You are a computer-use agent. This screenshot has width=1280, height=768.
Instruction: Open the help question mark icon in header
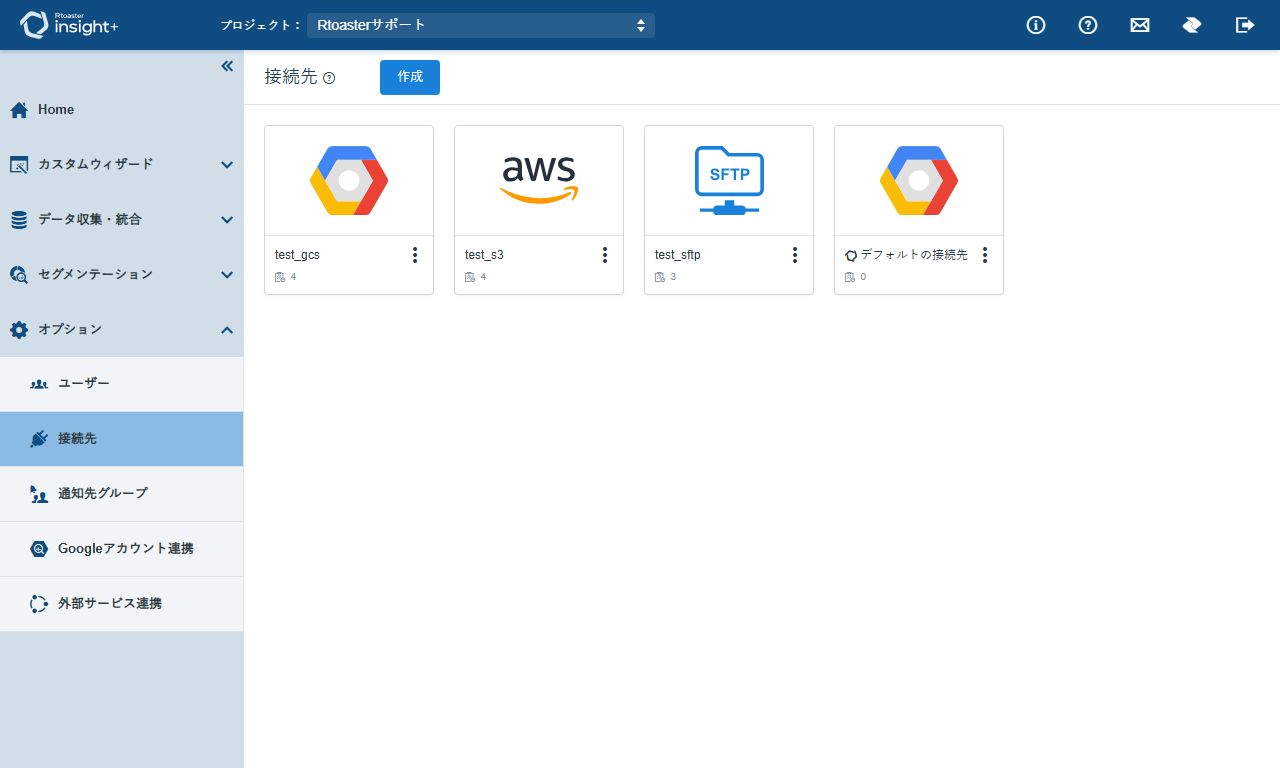pyautogui.click(x=1088, y=25)
